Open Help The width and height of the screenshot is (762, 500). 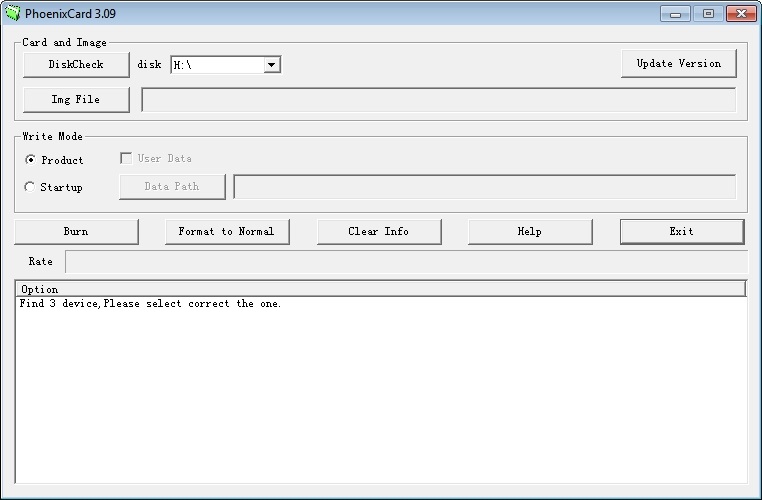coord(530,232)
